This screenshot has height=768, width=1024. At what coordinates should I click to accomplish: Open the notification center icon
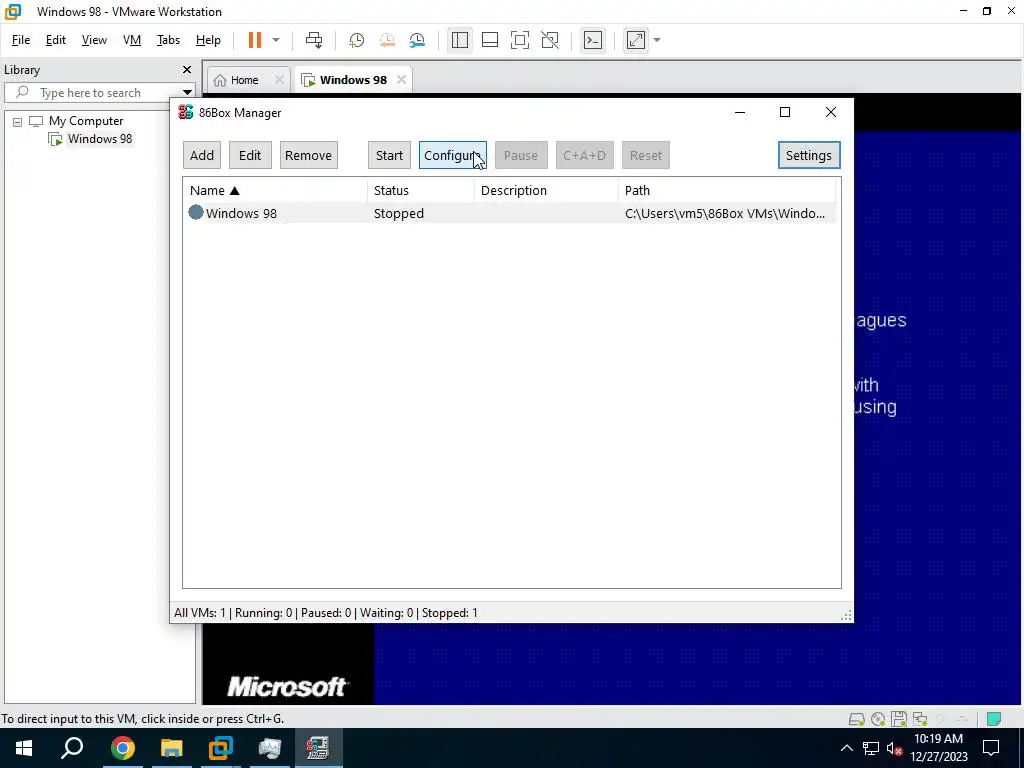[991, 748]
